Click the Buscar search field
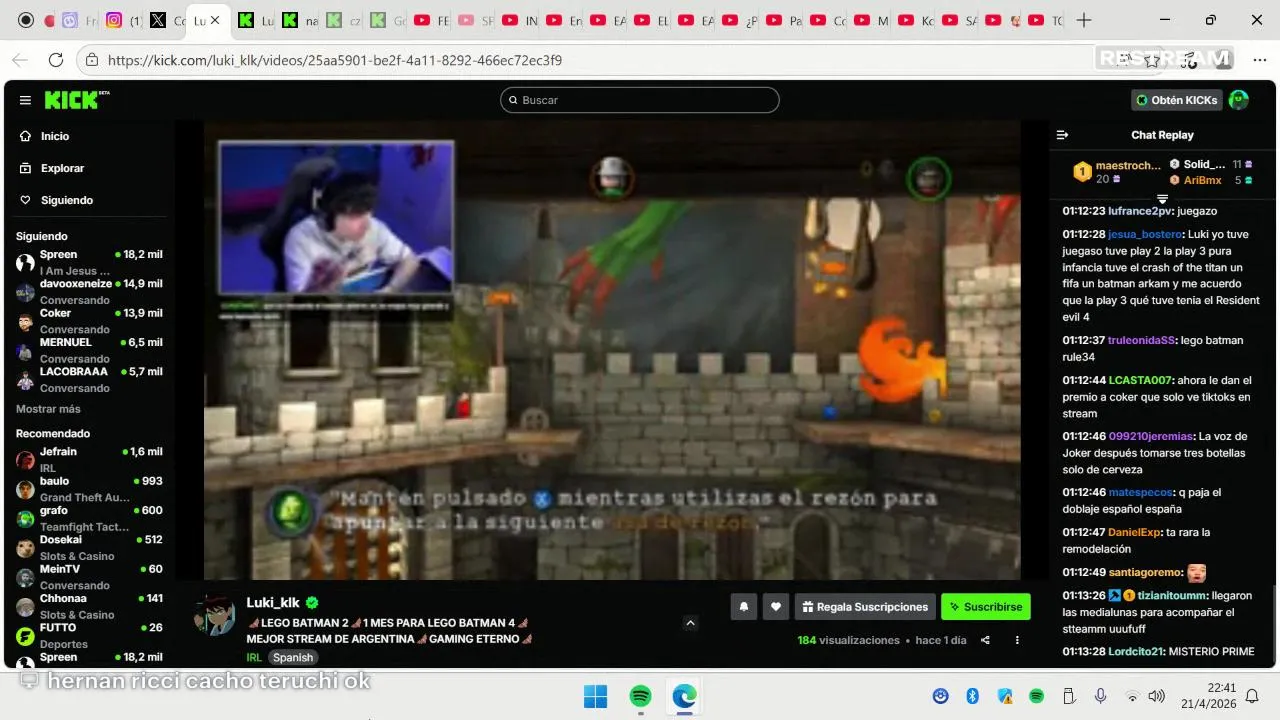This screenshot has height=720, width=1280. tap(640, 100)
